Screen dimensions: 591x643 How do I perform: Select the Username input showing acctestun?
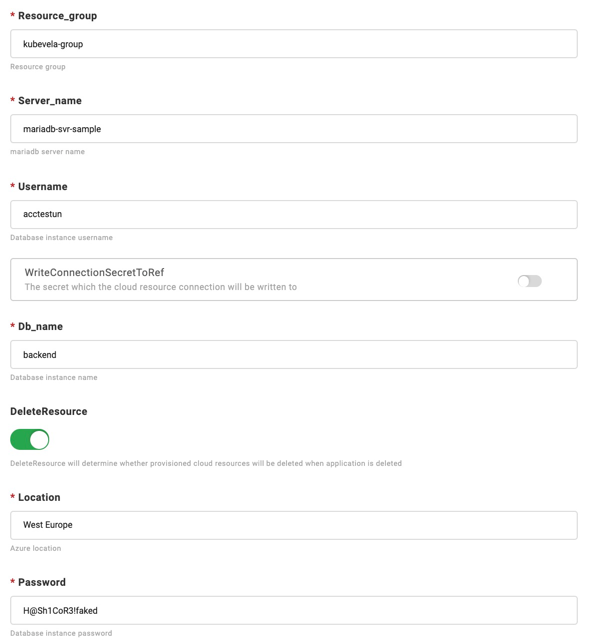tap(294, 214)
